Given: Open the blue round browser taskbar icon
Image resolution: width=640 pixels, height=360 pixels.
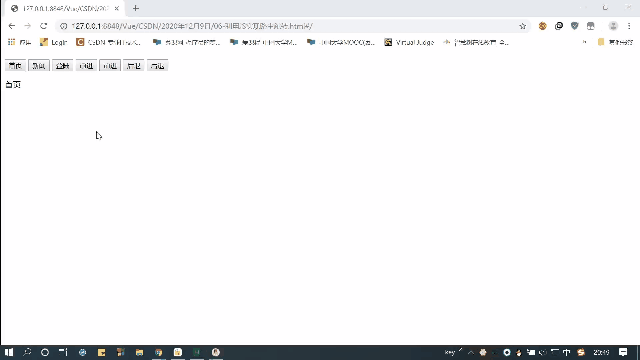Looking at the screenshot, I should point(82,352).
